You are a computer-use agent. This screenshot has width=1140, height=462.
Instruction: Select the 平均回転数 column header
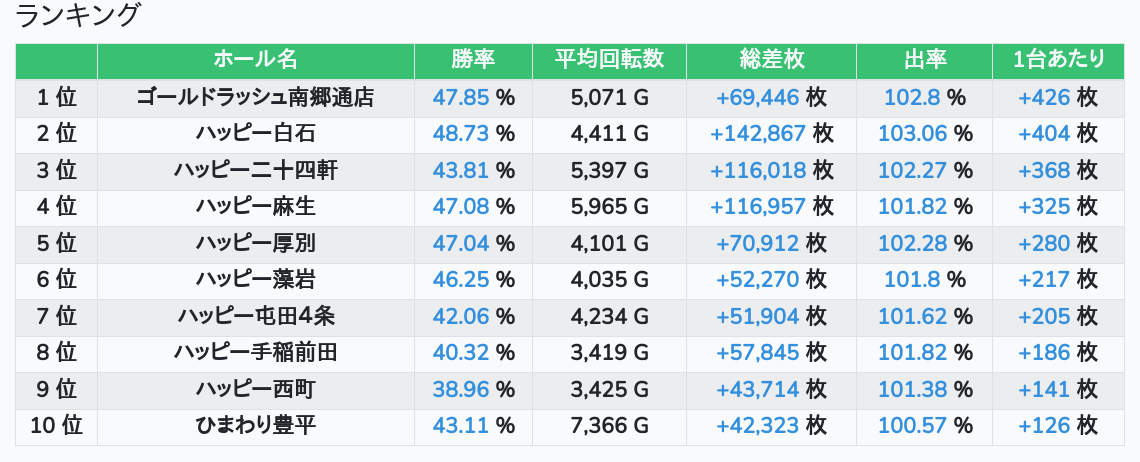609,61
